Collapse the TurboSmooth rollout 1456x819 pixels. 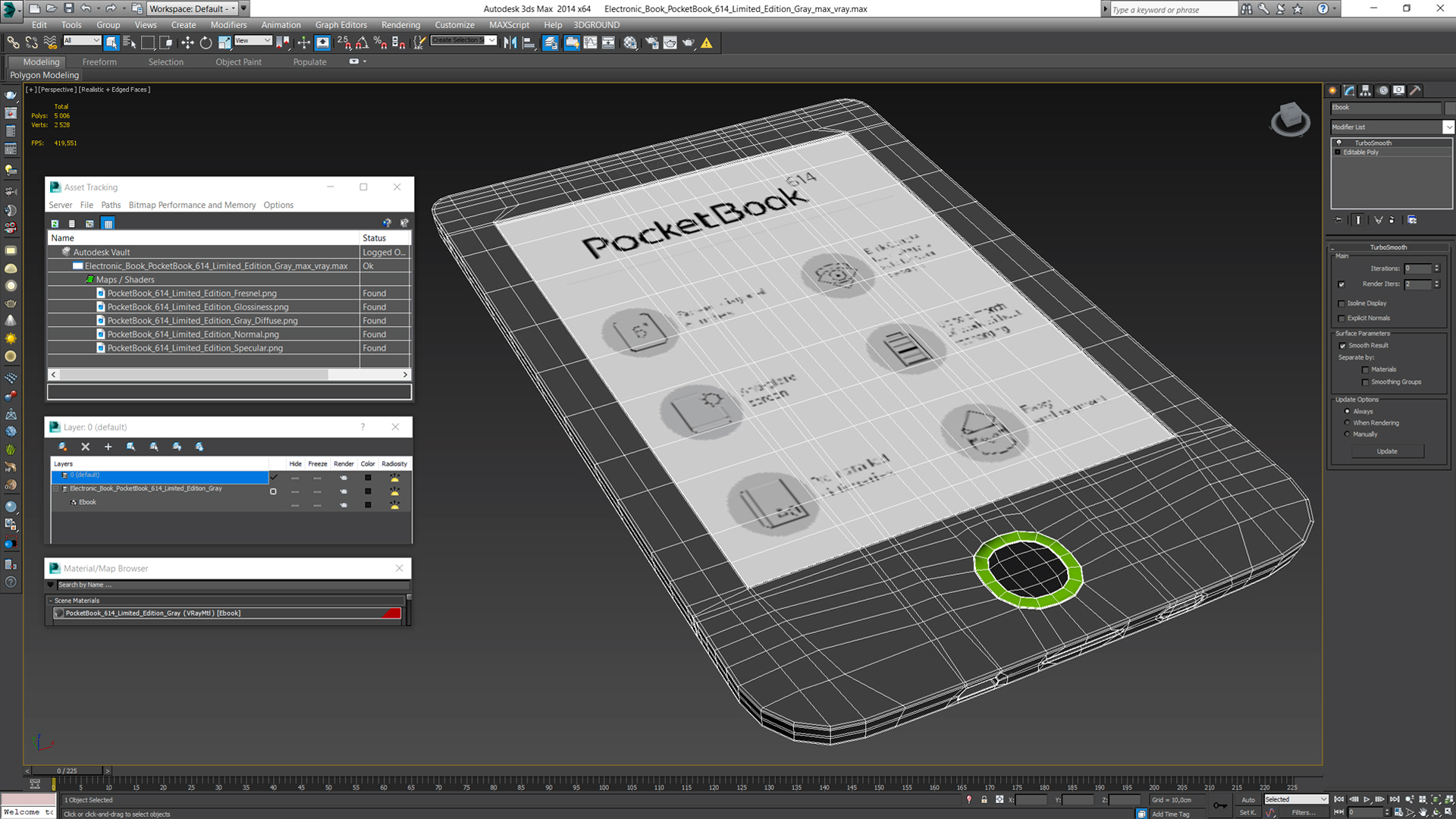tap(1388, 247)
